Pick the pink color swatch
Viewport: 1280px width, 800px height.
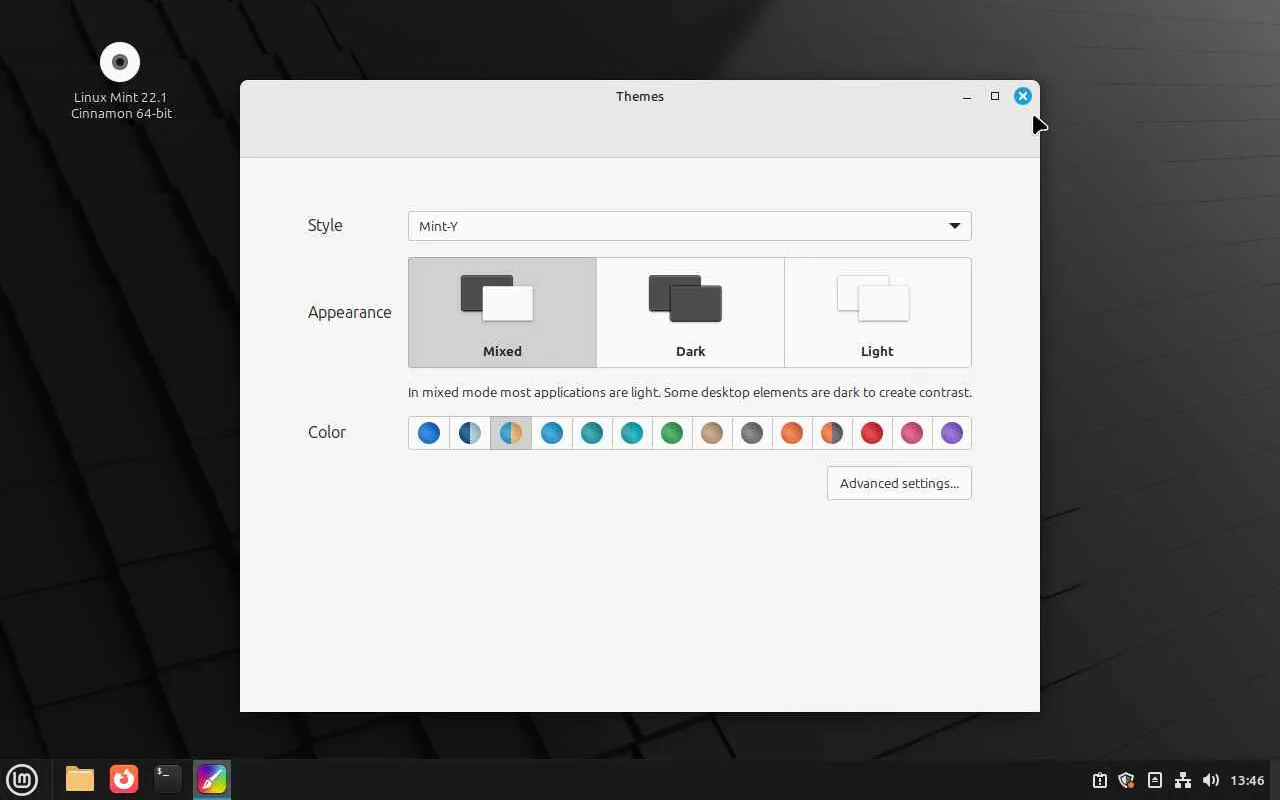point(912,433)
